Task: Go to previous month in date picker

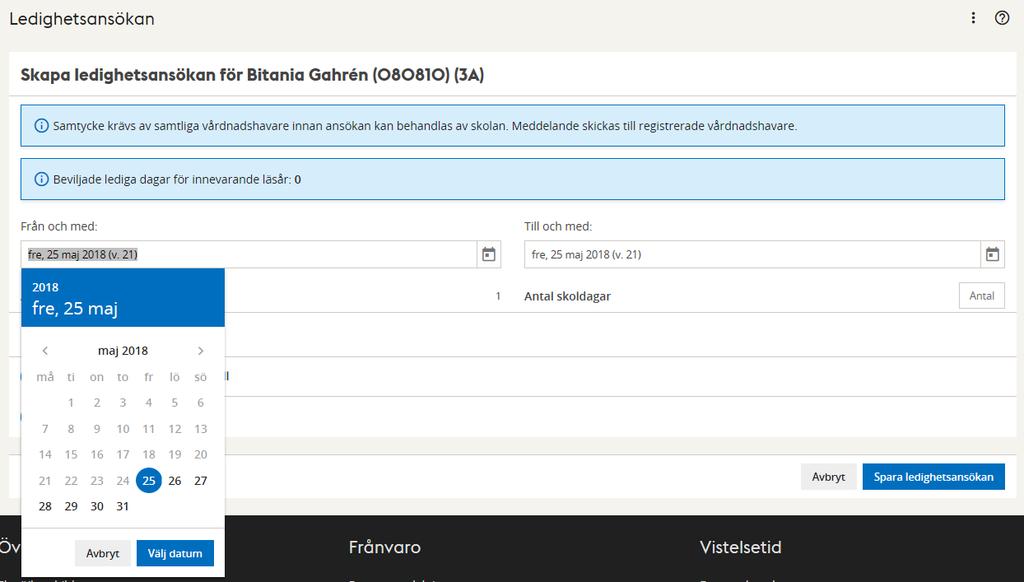Action: [x=45, y=351]
